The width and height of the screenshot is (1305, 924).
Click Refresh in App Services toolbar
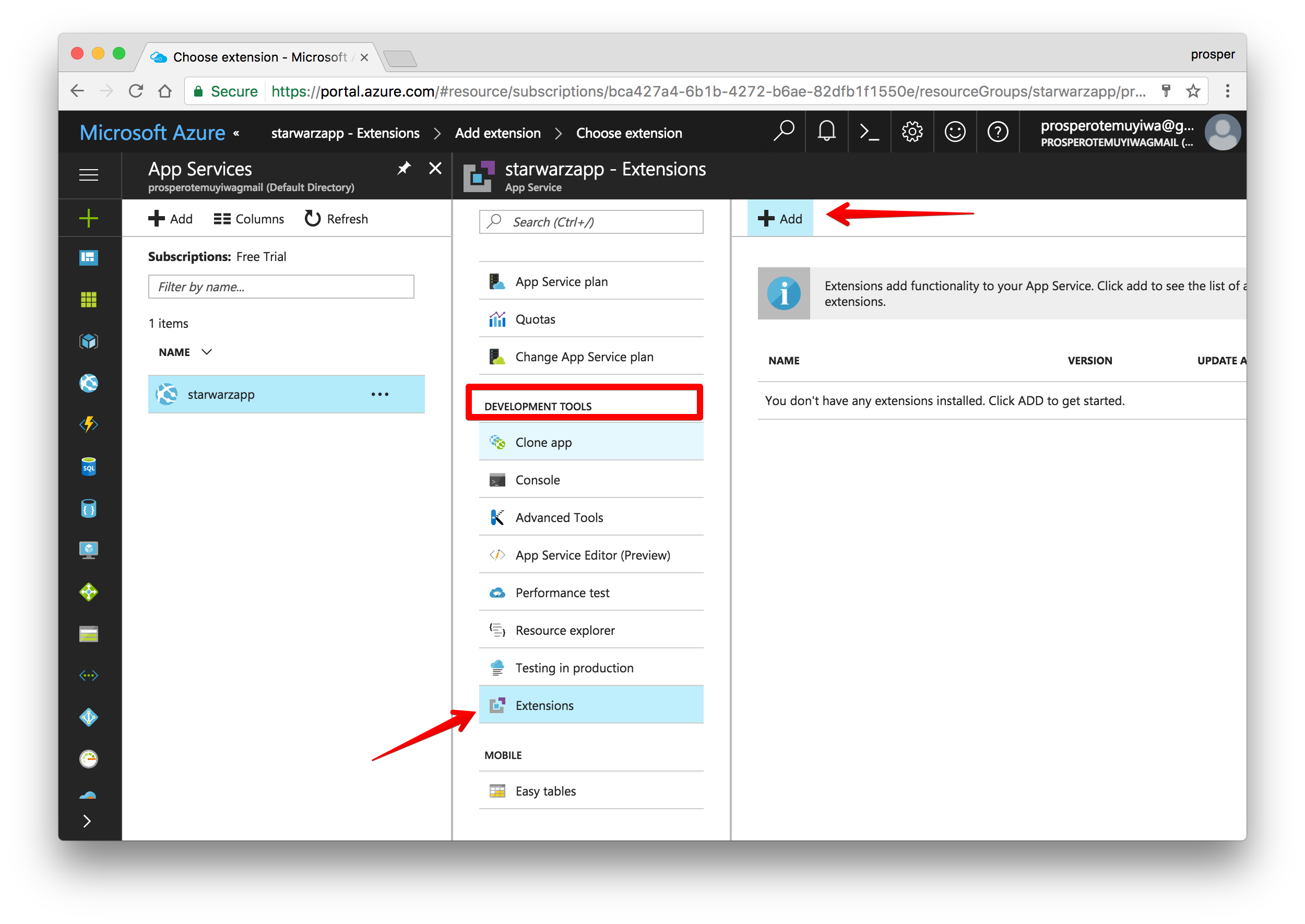click(x=336, y=219)
